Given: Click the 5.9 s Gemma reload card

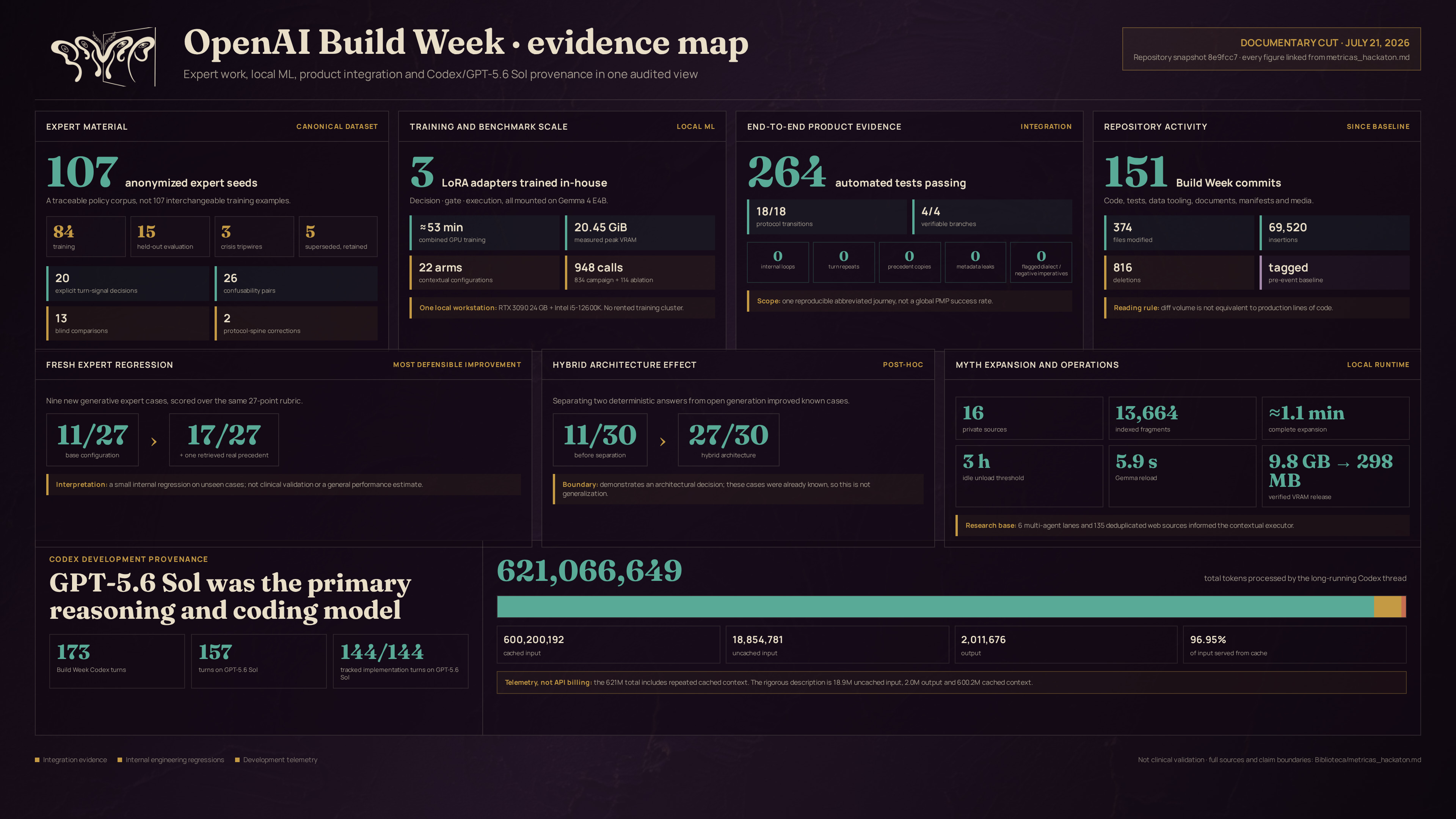Looking at the screenshot, I should coord(1182,476).
